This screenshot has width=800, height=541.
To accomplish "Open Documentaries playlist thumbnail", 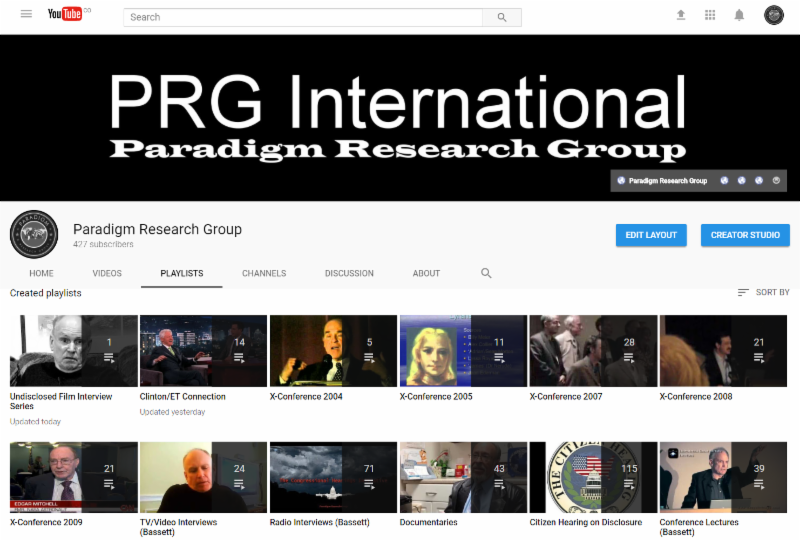I will (x=463, y=477).
